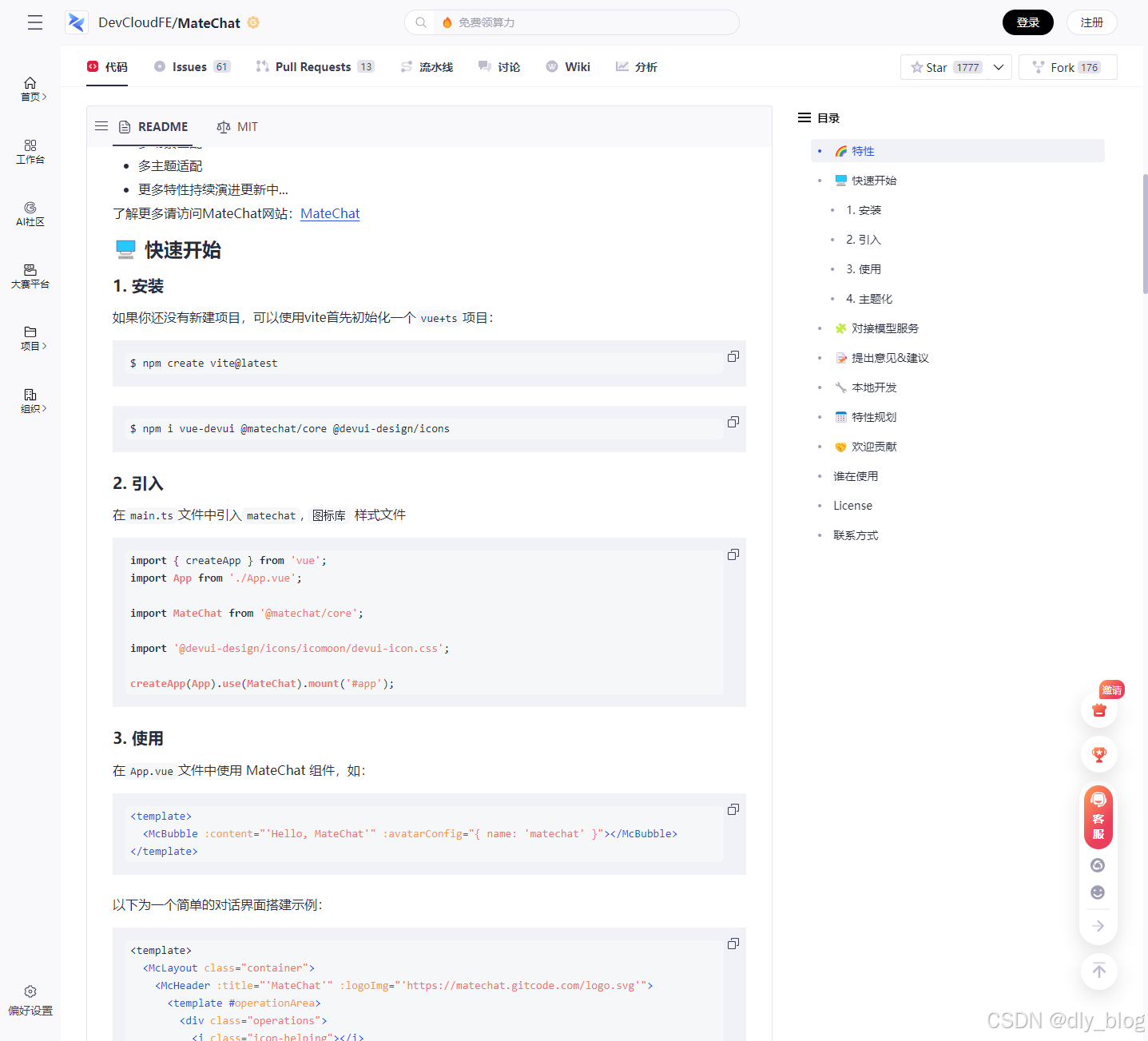Click the 3. 使用 heading
The image size is (1148, 1041).
pos(138,738)
